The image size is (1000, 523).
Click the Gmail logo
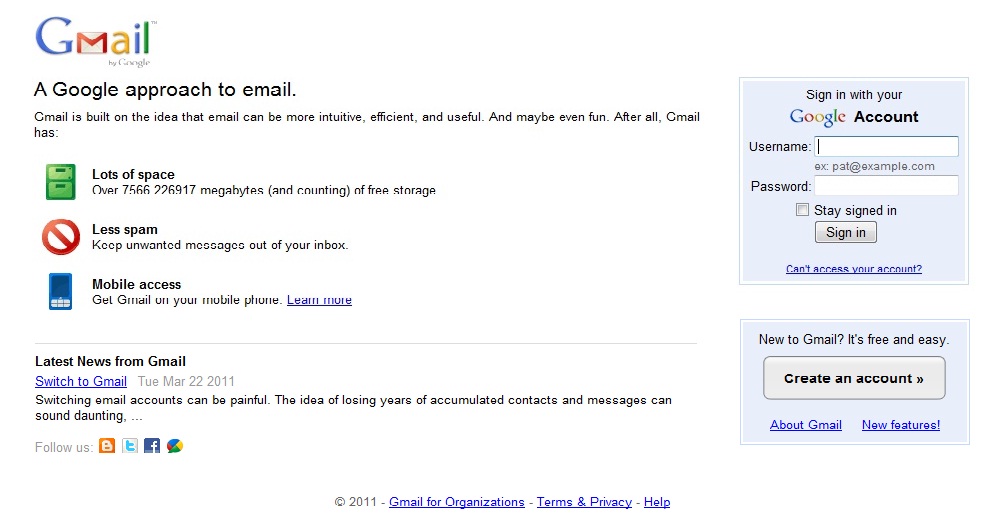click(x=95, y=41)
